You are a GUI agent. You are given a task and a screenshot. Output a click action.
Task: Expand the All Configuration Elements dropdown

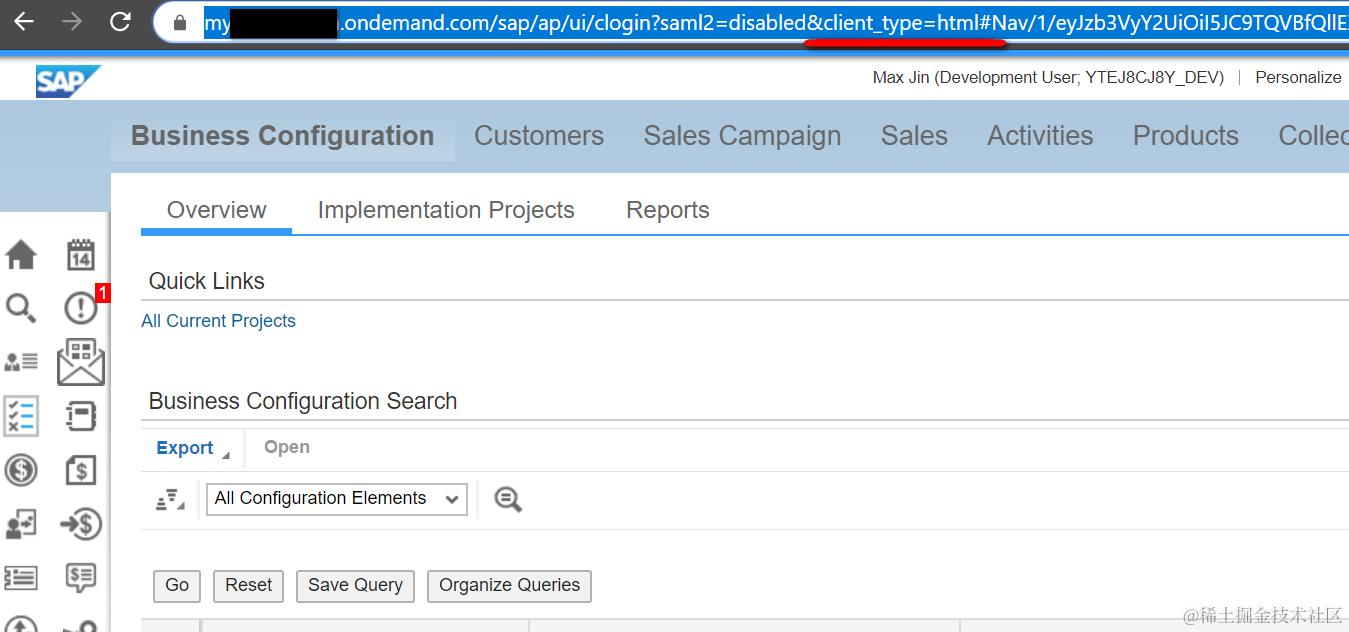[337, 498]
